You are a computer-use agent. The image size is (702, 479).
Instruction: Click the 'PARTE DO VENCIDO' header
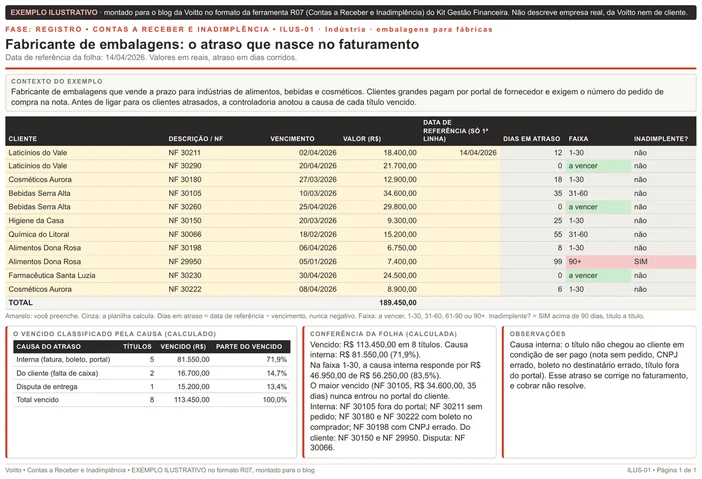pyautogui.click(x=249, y=346)
